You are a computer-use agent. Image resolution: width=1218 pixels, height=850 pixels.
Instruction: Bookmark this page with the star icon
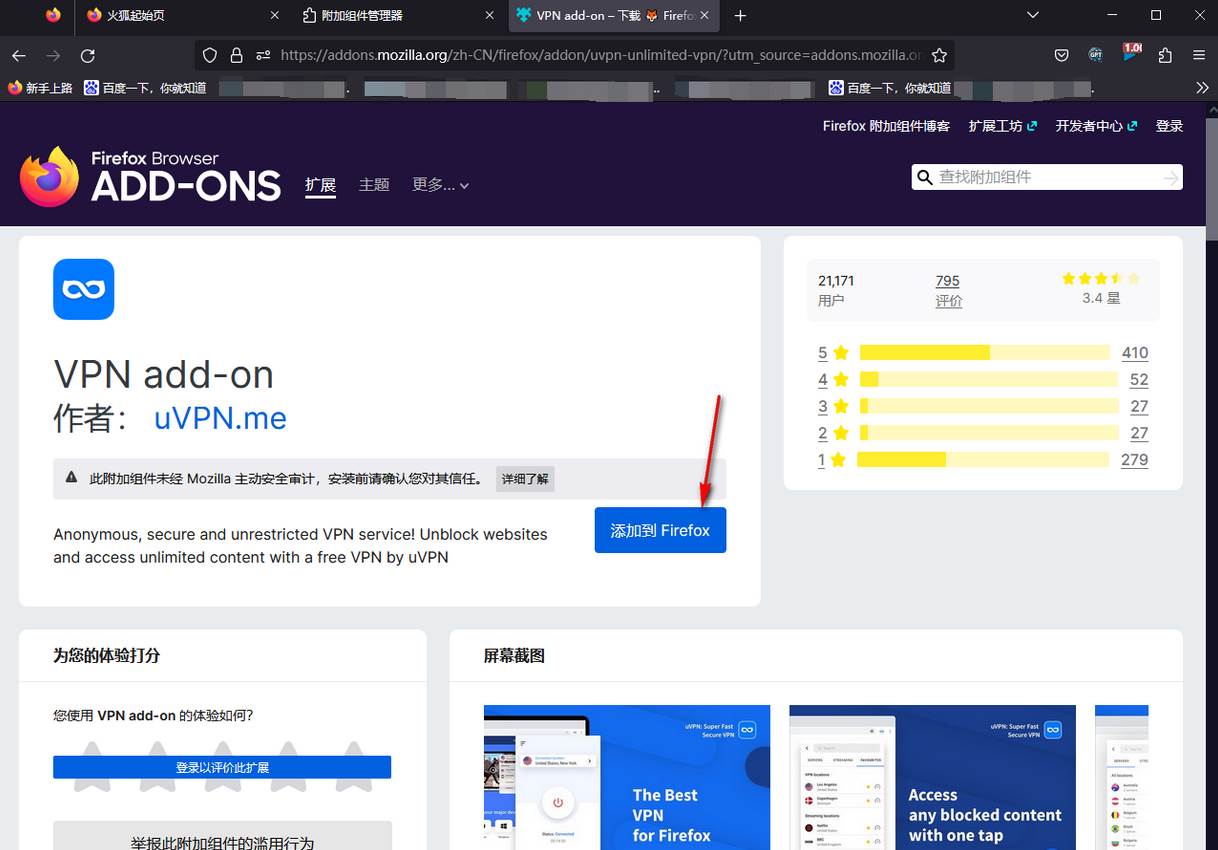coord(939,56)
